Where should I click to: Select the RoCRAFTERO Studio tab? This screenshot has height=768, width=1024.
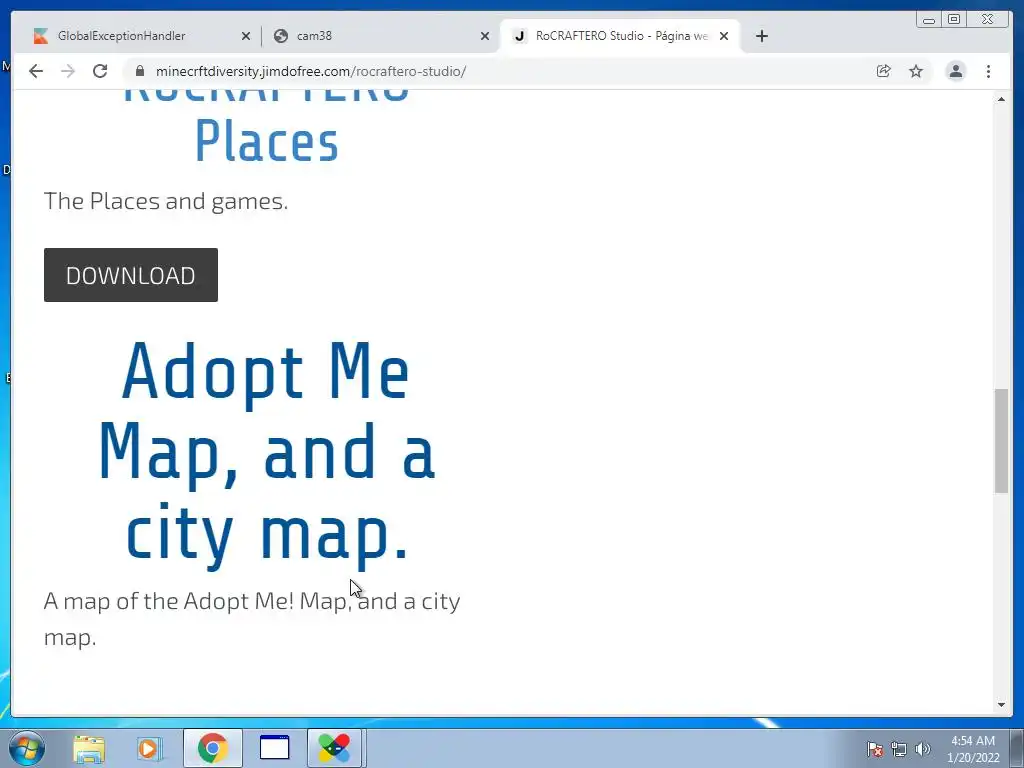pyautogui.click(x=619, y=36)
